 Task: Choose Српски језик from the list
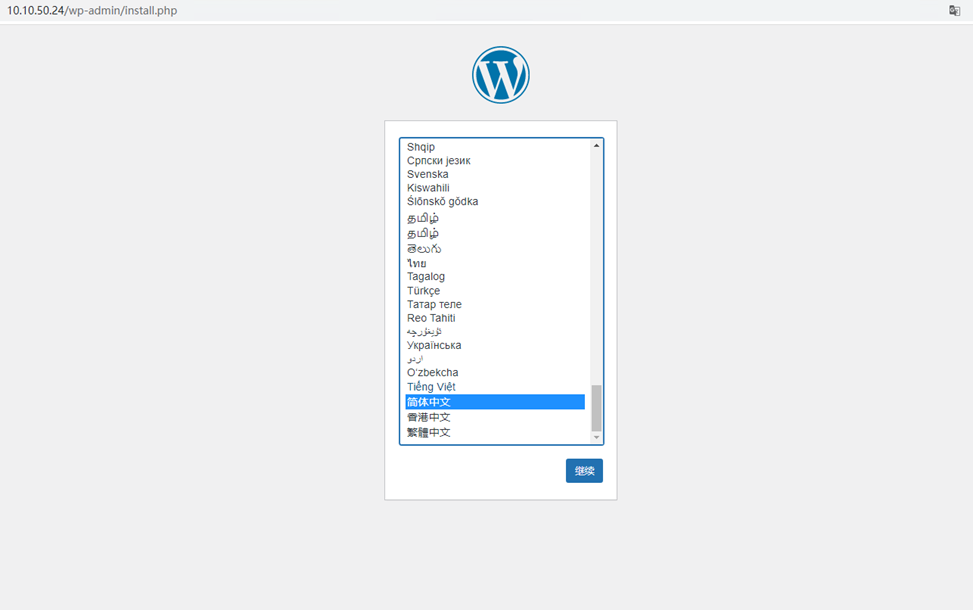click(x=495, y=161)
